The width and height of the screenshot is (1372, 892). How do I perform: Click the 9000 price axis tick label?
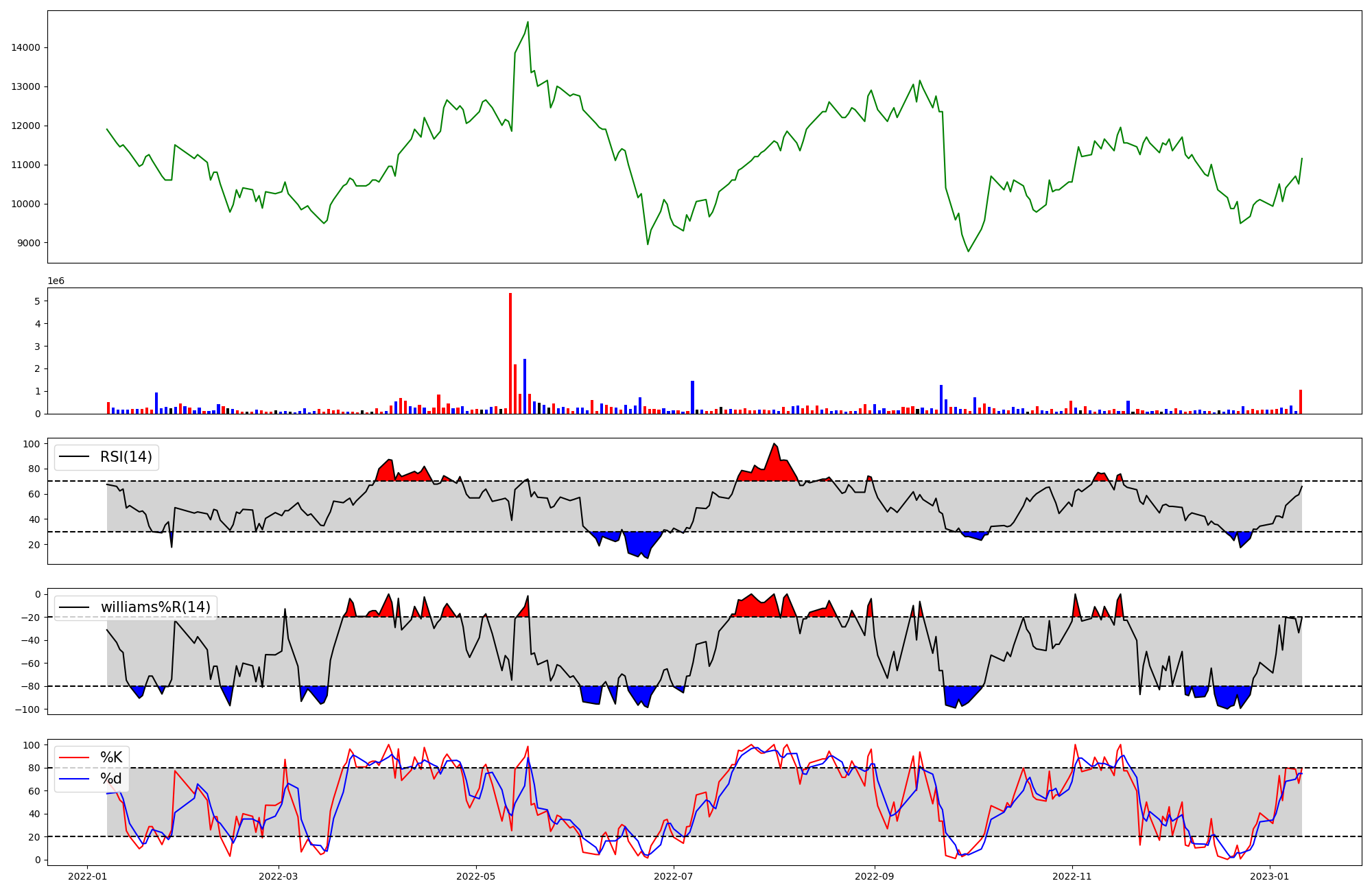[x=29, y=243]
